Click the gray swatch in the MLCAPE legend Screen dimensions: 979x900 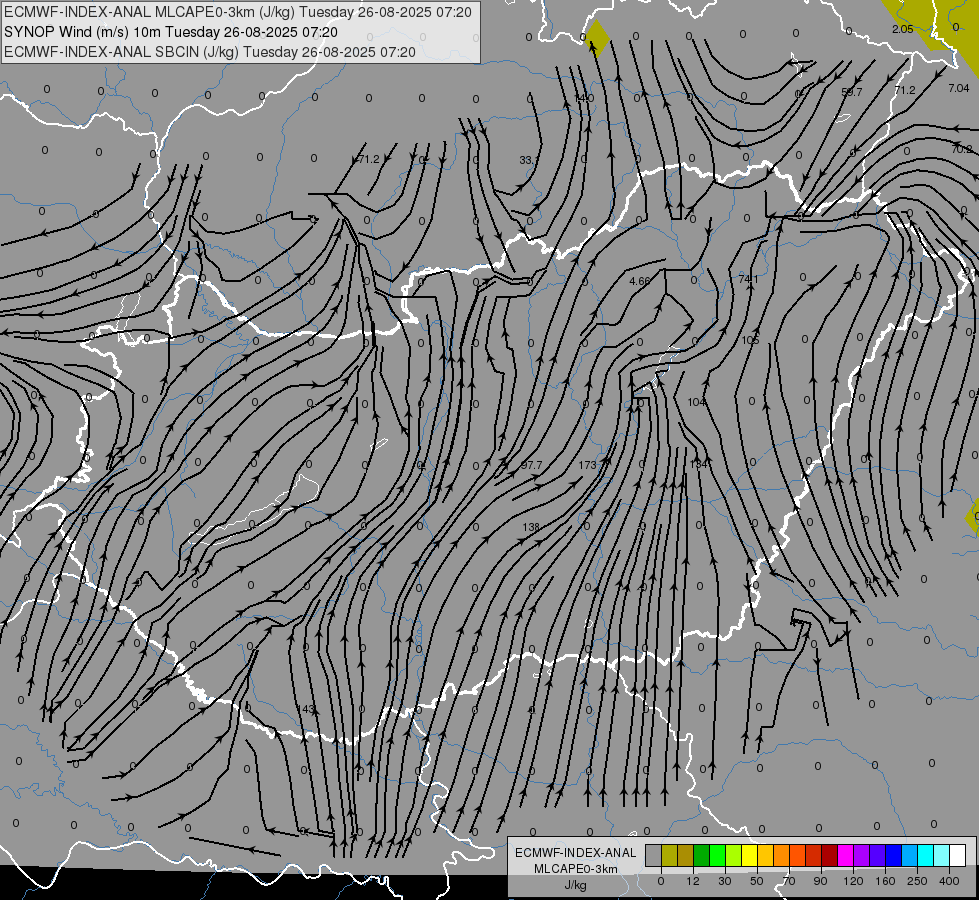click(654, 855)
